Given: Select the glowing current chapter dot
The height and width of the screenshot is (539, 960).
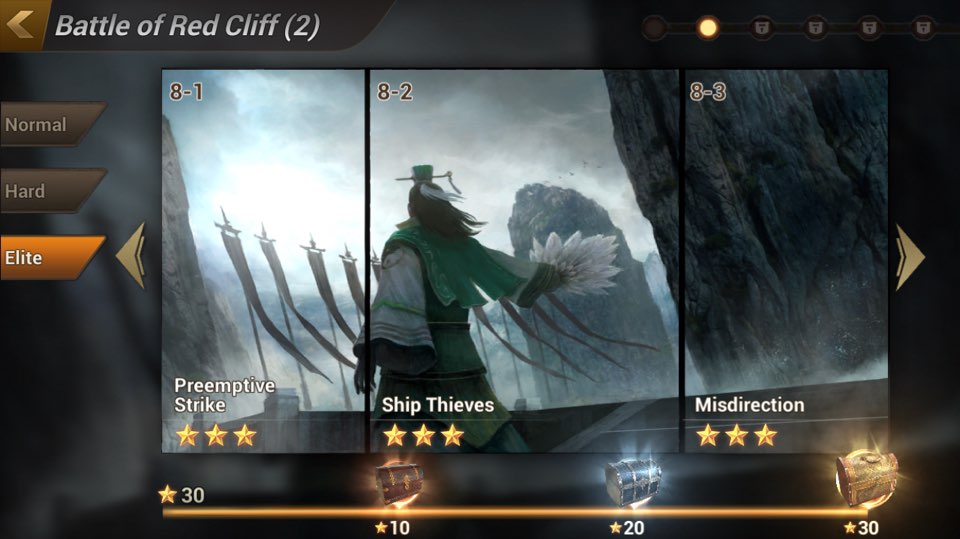Looking at the screenshot, I should coord(708,28).
